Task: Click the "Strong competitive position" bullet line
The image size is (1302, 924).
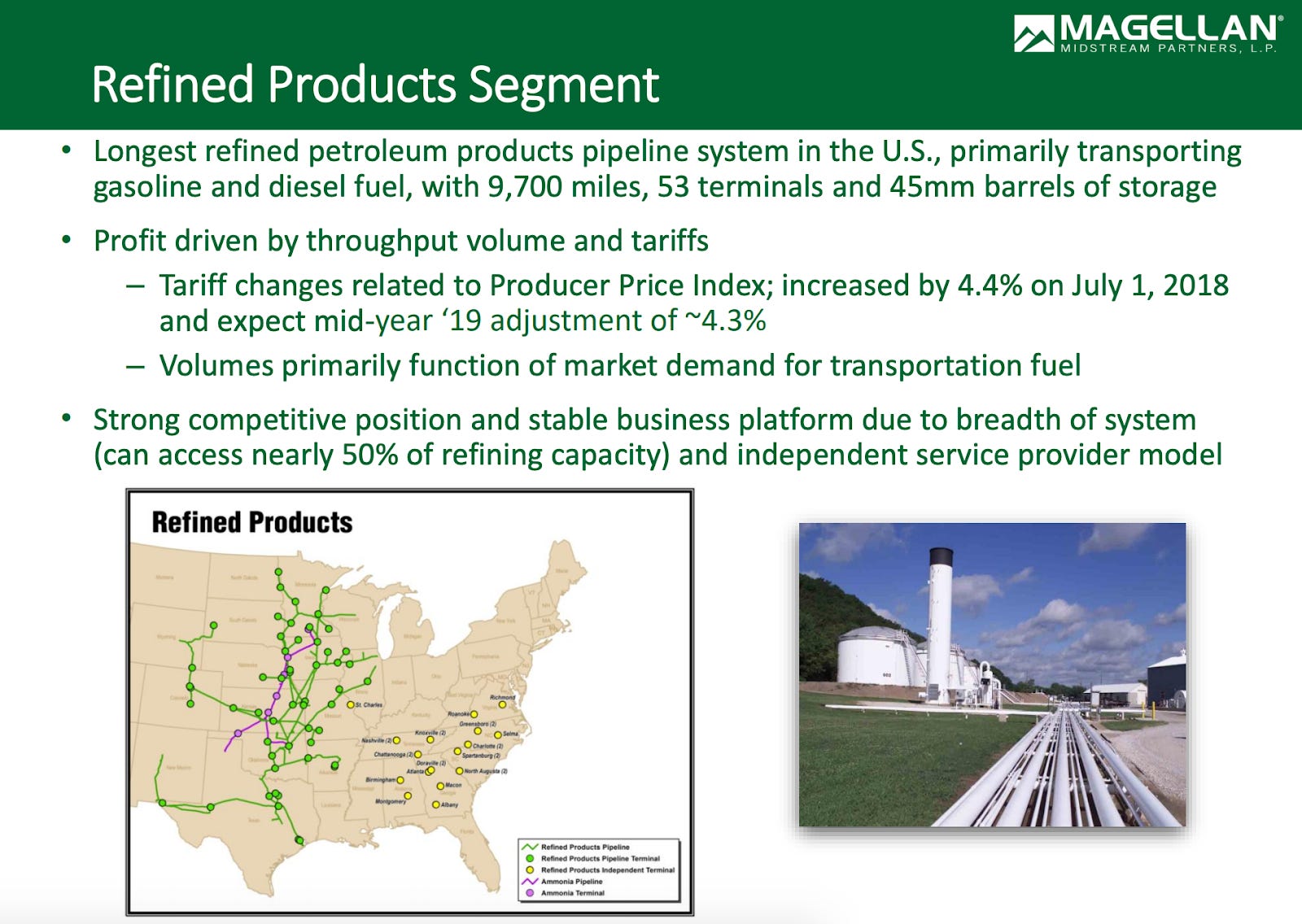Action: click(644, 420)
